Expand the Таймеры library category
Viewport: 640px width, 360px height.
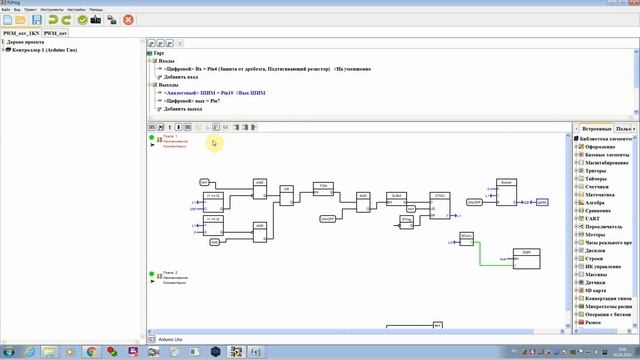pos(576,179)
